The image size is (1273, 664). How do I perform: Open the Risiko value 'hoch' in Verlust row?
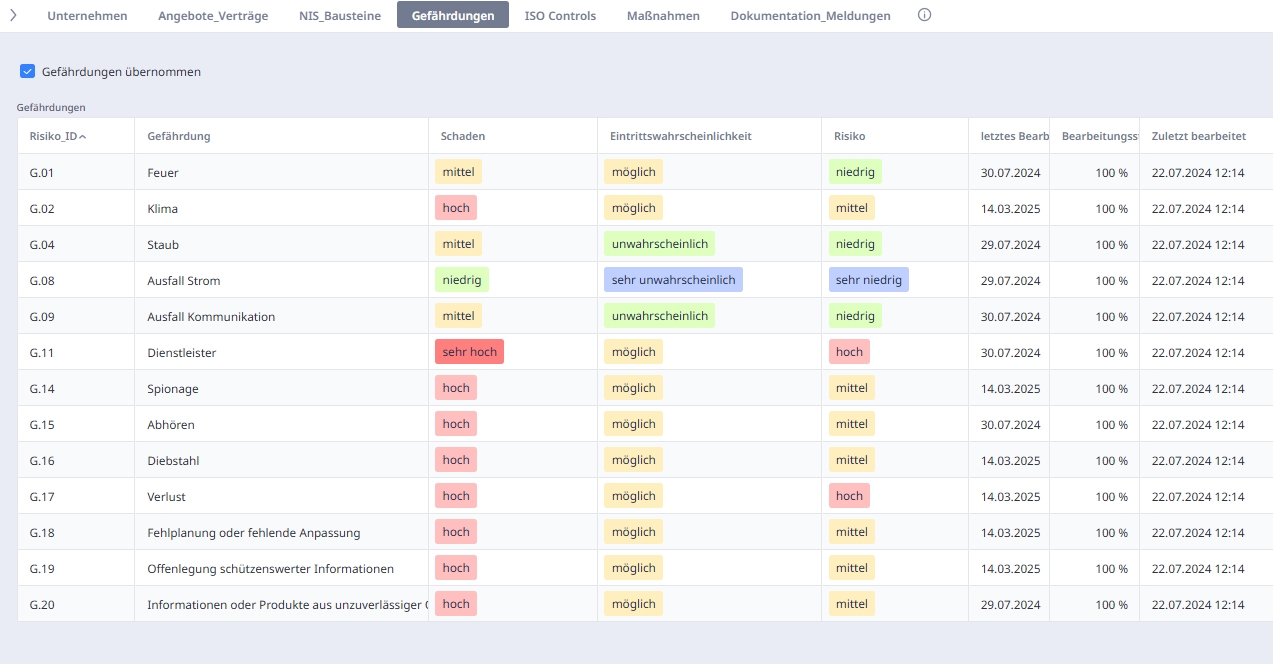849,496
